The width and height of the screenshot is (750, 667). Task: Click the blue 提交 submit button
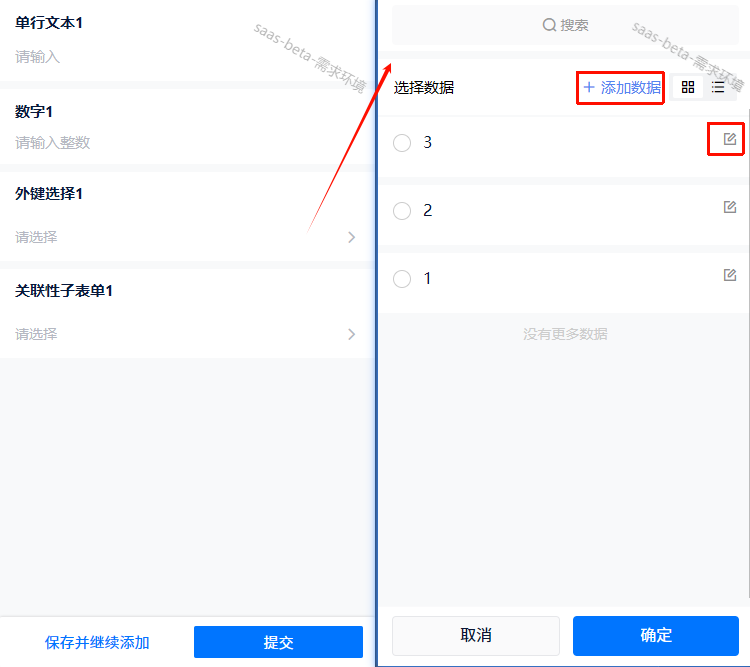click(x=278, y=642)
